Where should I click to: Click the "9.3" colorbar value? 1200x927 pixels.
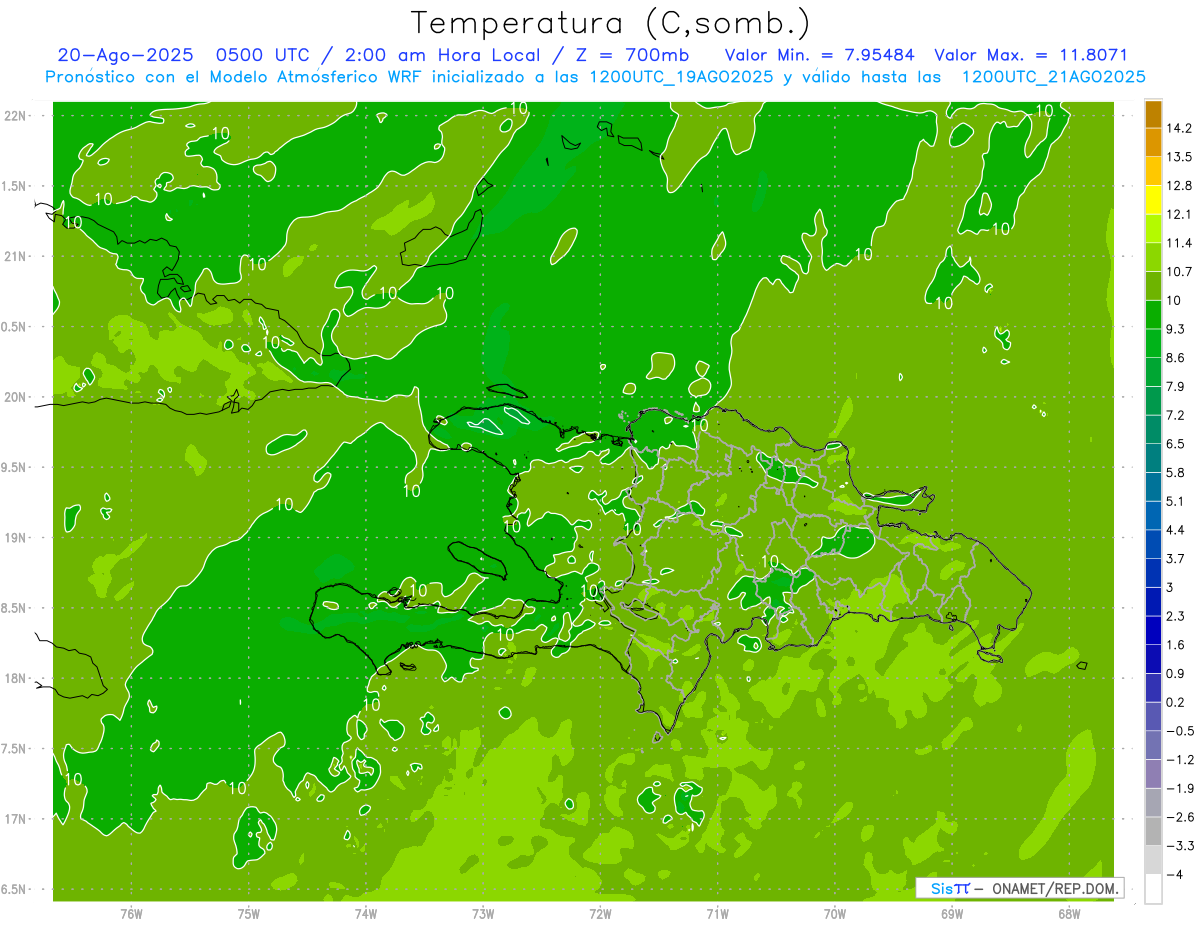(x=1175, y=329)
